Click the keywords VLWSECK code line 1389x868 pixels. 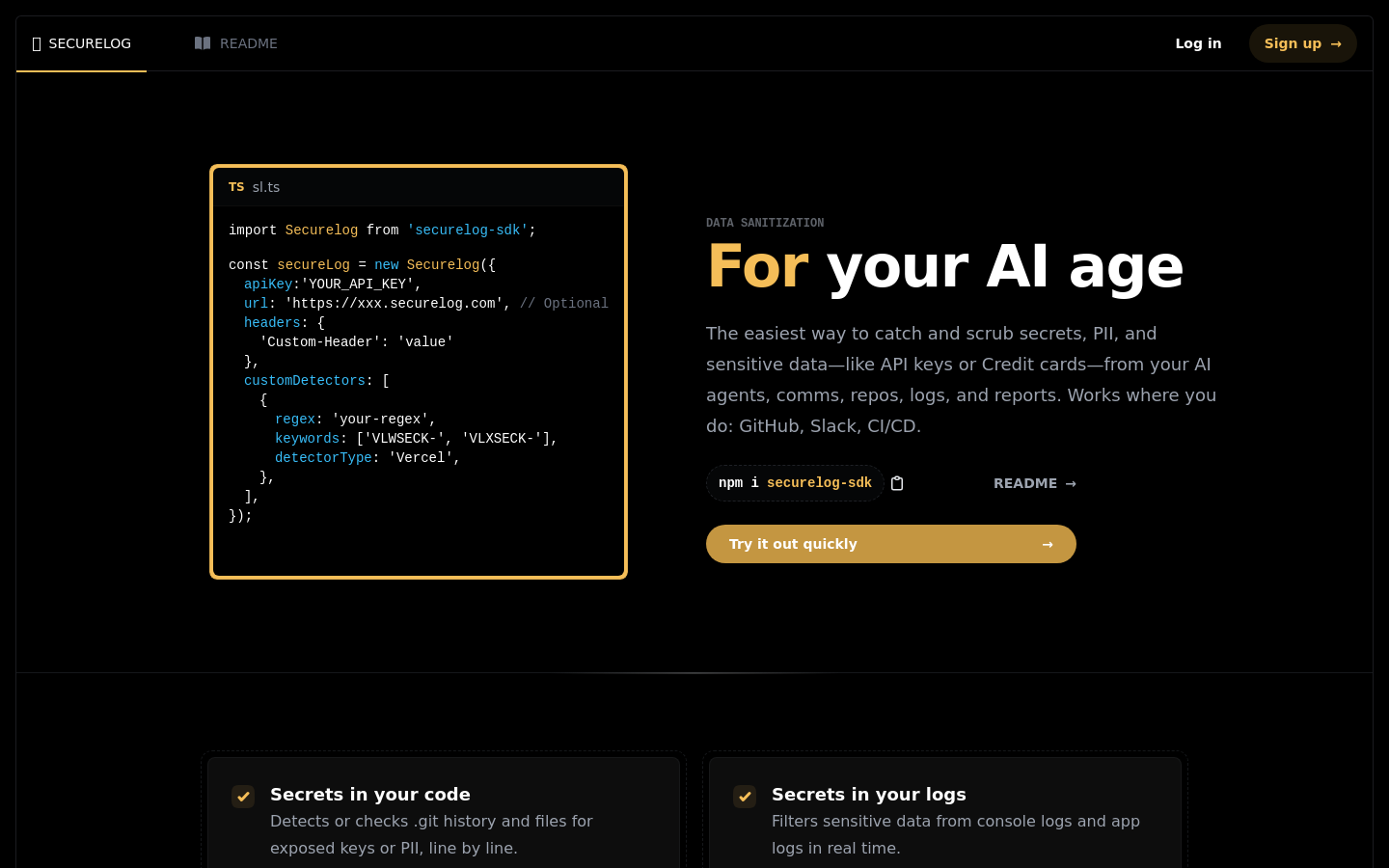[417, 439]
